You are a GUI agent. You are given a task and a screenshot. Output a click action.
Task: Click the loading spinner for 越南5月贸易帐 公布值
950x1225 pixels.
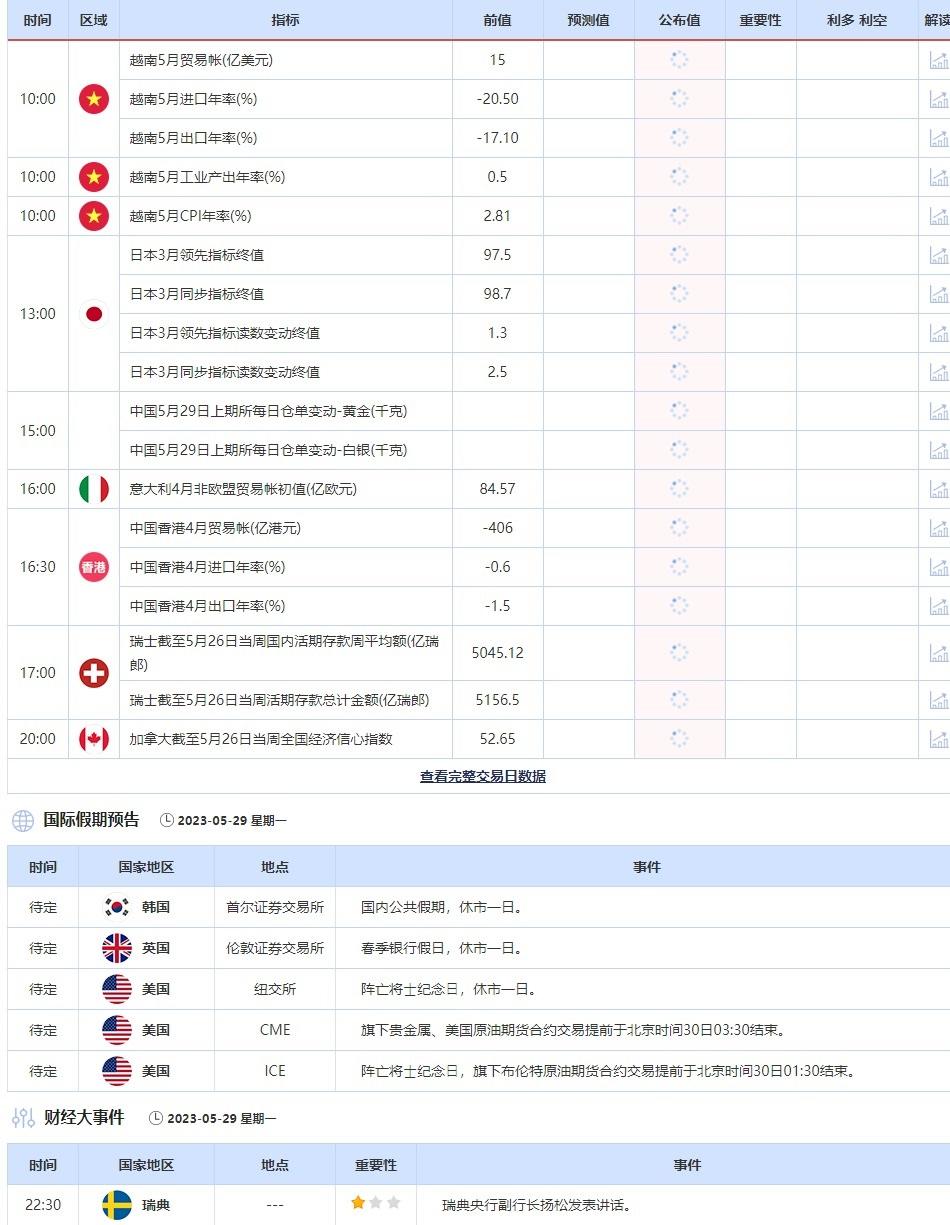click(679, 60)
